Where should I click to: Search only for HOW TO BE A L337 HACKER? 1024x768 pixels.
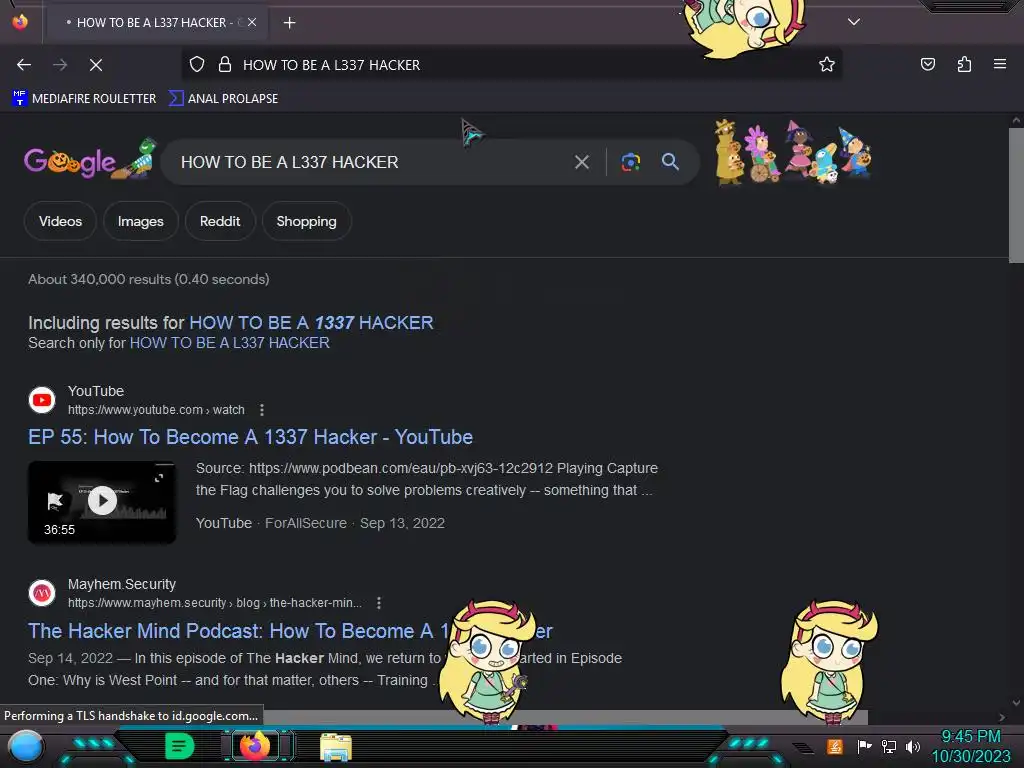click(x=229, y=343)
